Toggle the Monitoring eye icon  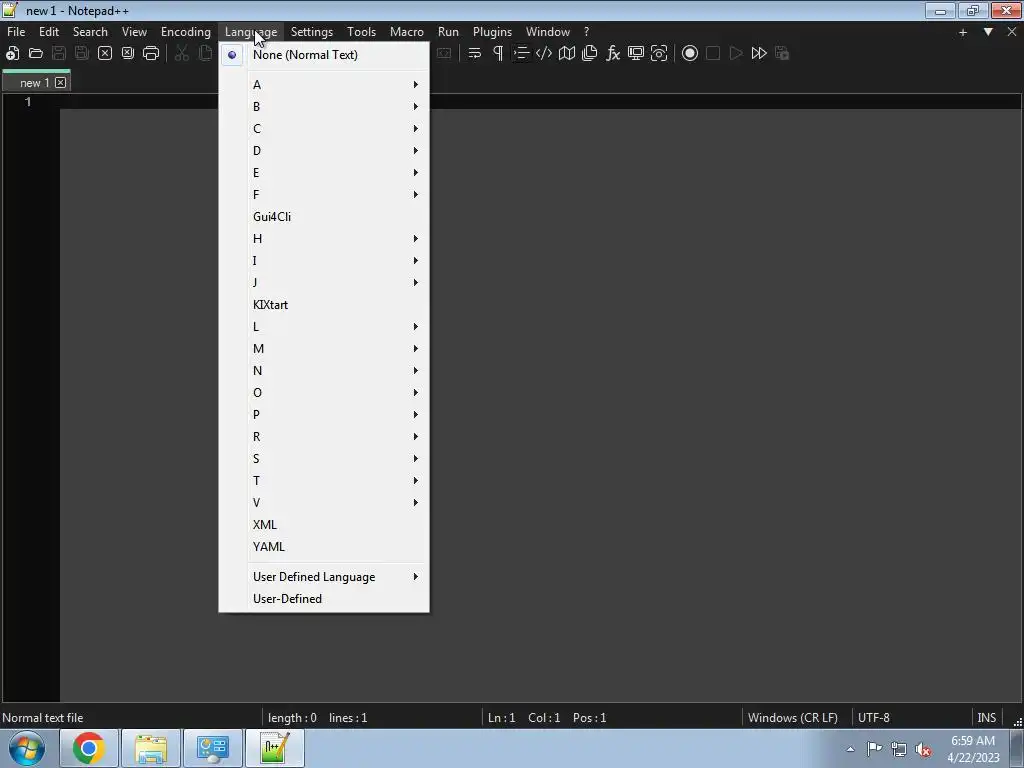tap(659, 54)
